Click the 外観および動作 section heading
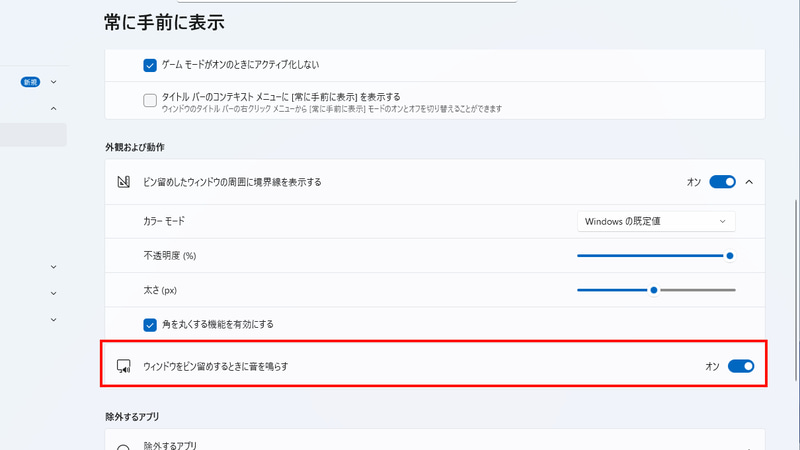 point(135,147)
